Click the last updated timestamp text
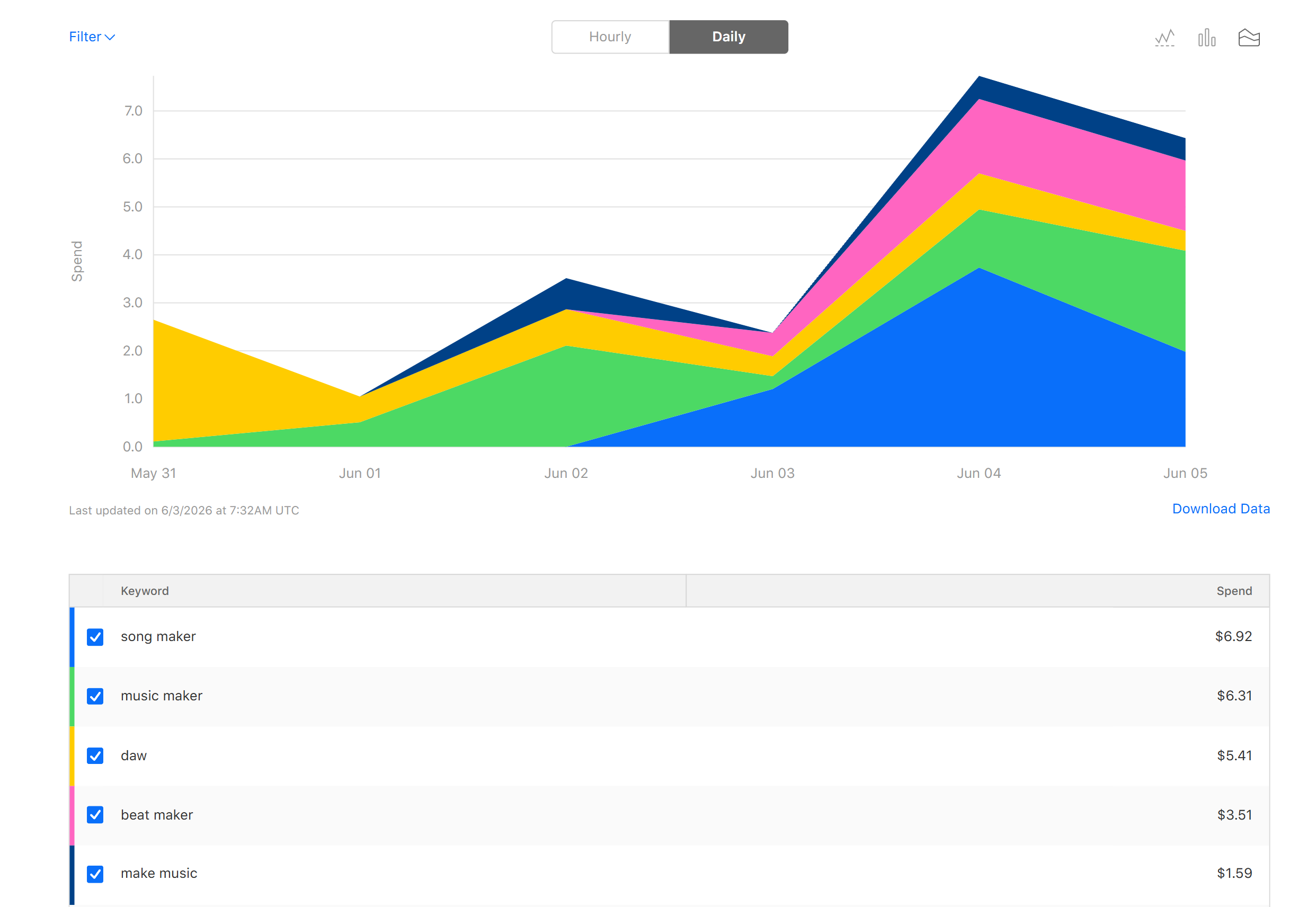This screenshot has width=1316, height=907. [x=184, y=510]
